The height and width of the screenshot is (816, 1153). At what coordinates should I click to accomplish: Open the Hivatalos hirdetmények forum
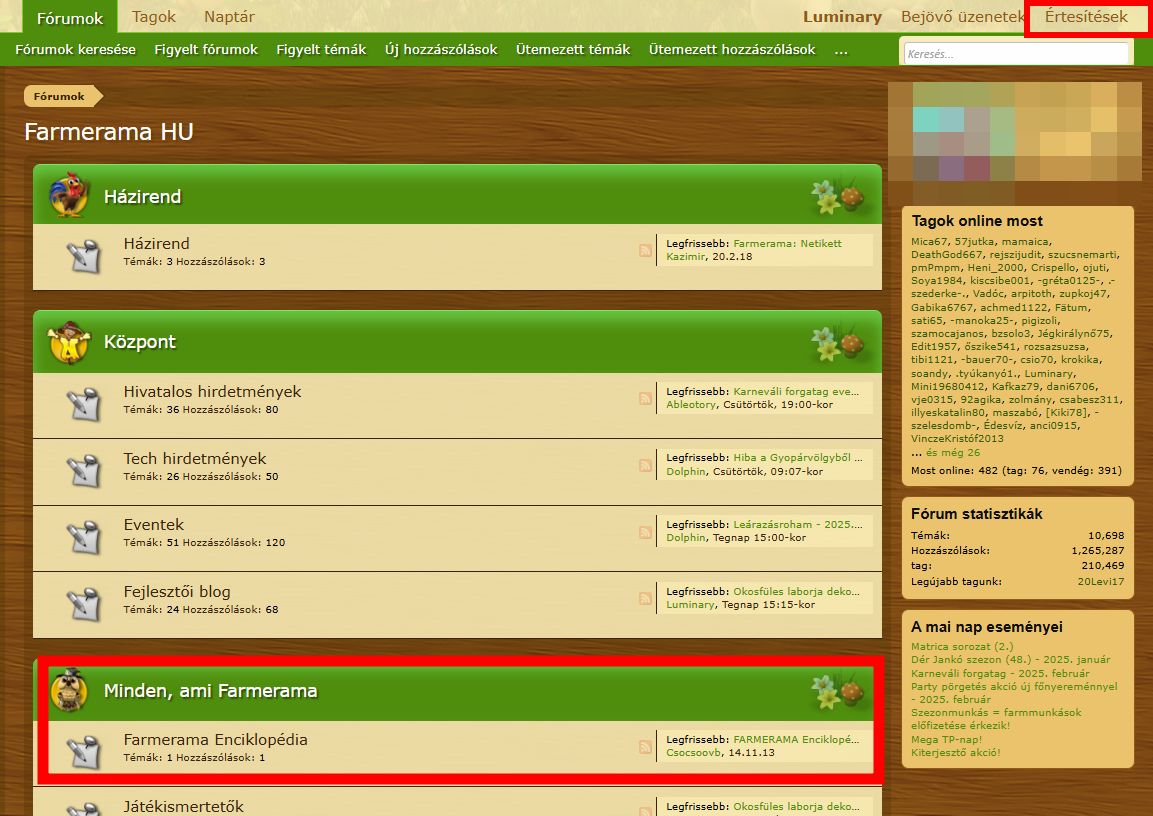coord(213,392)
